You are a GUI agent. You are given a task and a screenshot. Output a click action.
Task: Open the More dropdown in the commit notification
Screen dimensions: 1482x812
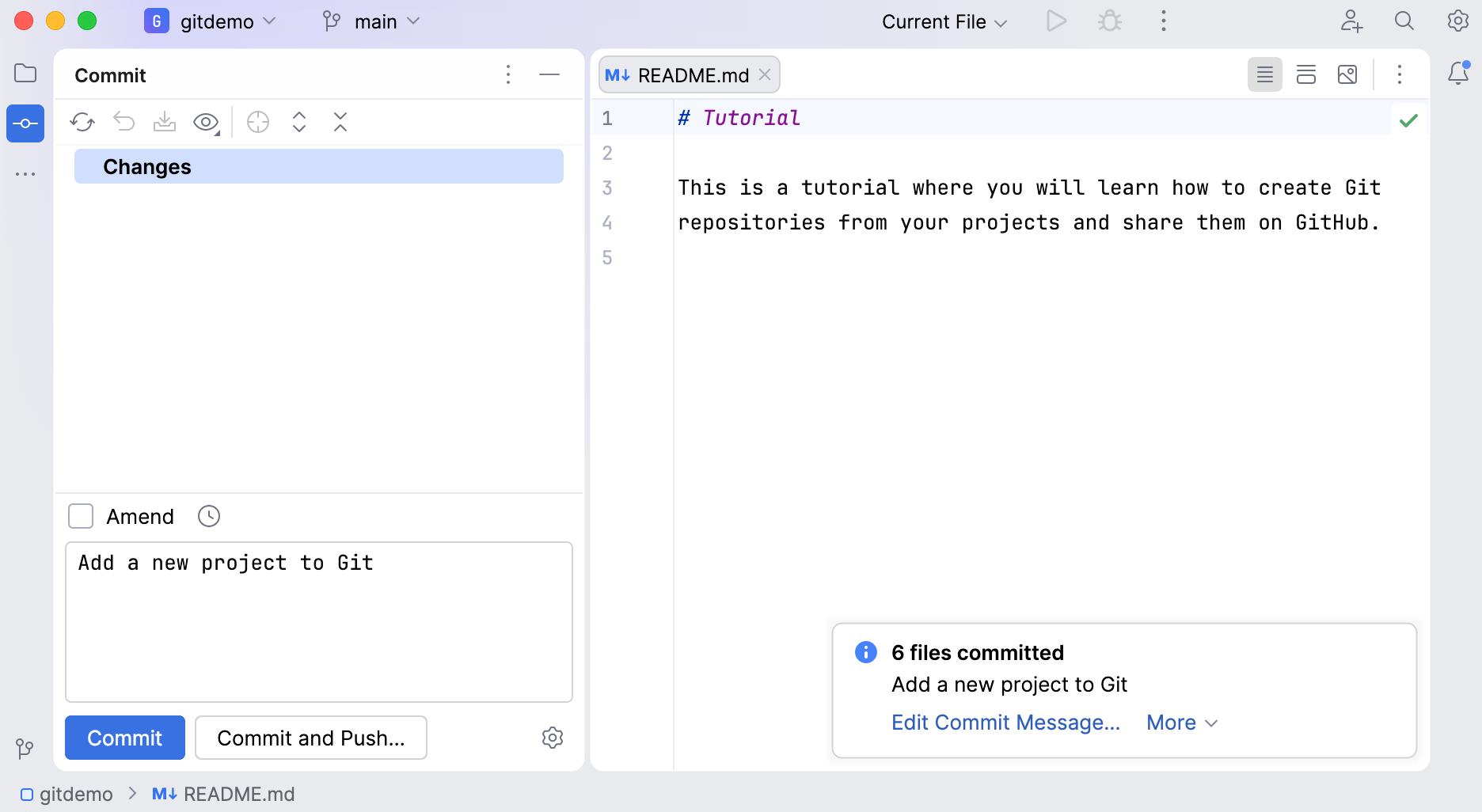pos(1181,723)
